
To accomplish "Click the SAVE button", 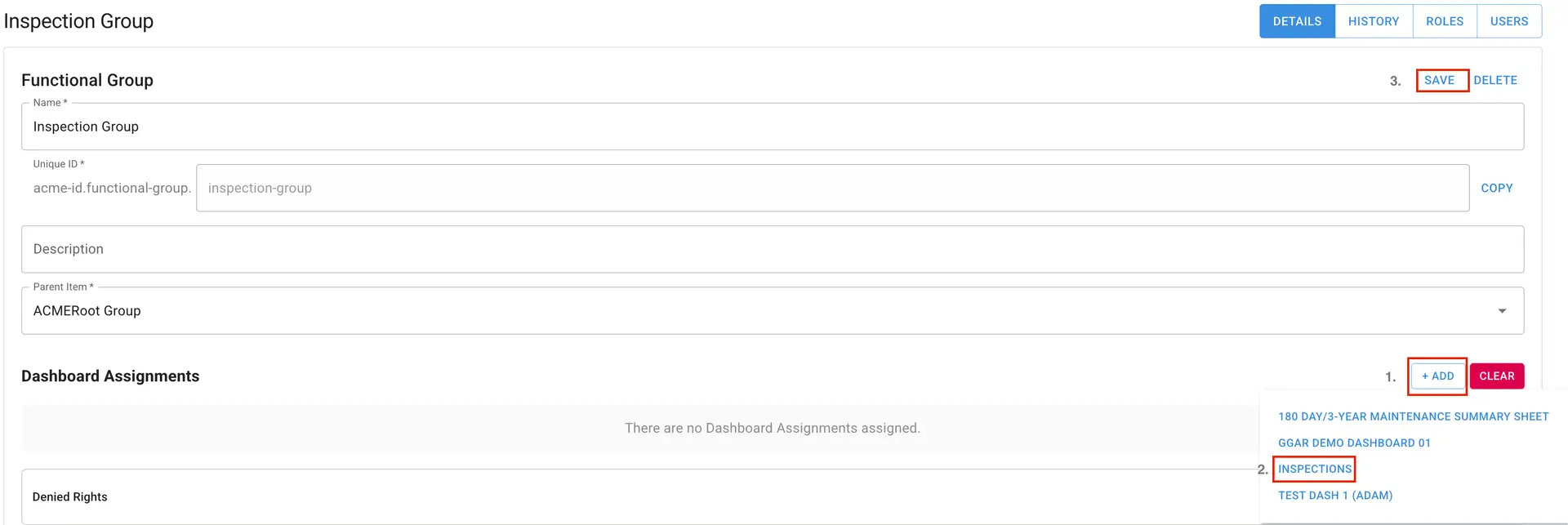I will (x=1439, y=80).
